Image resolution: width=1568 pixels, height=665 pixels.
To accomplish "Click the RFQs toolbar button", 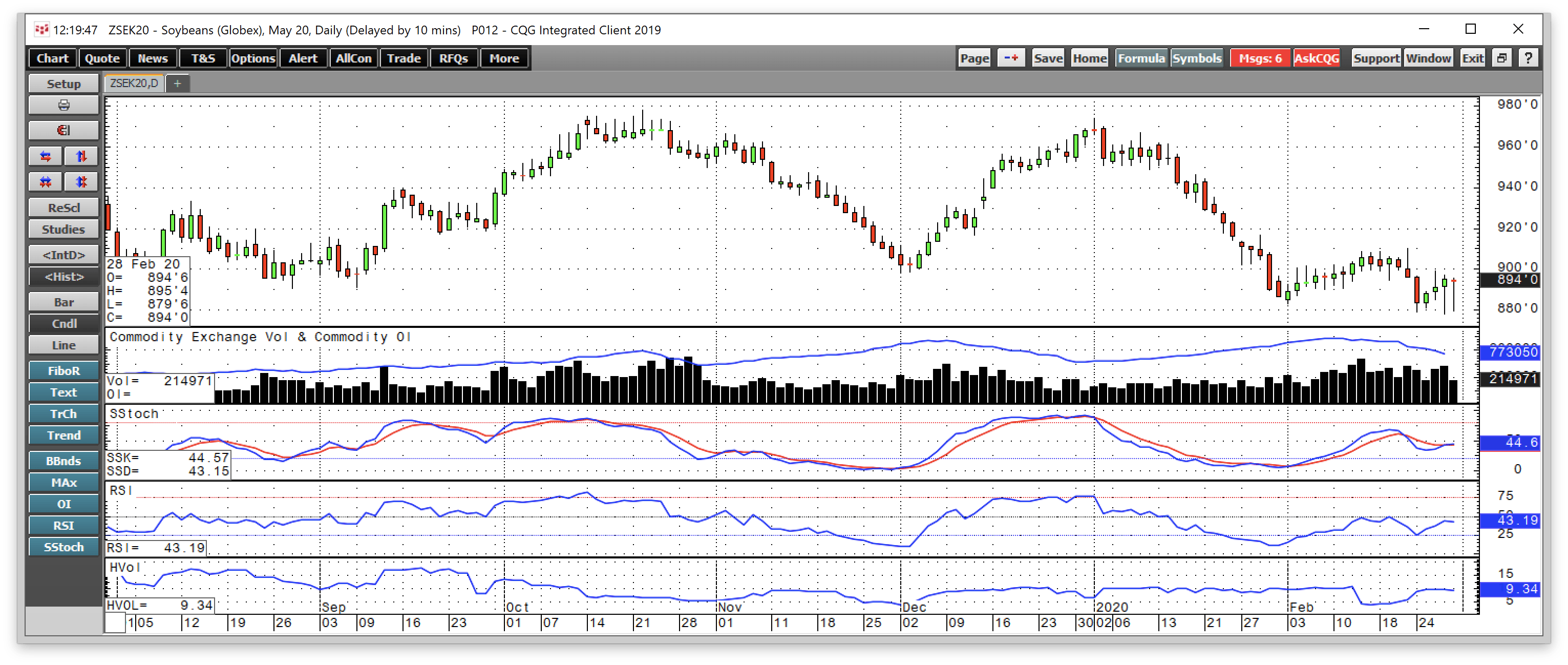I will (454, 58).
